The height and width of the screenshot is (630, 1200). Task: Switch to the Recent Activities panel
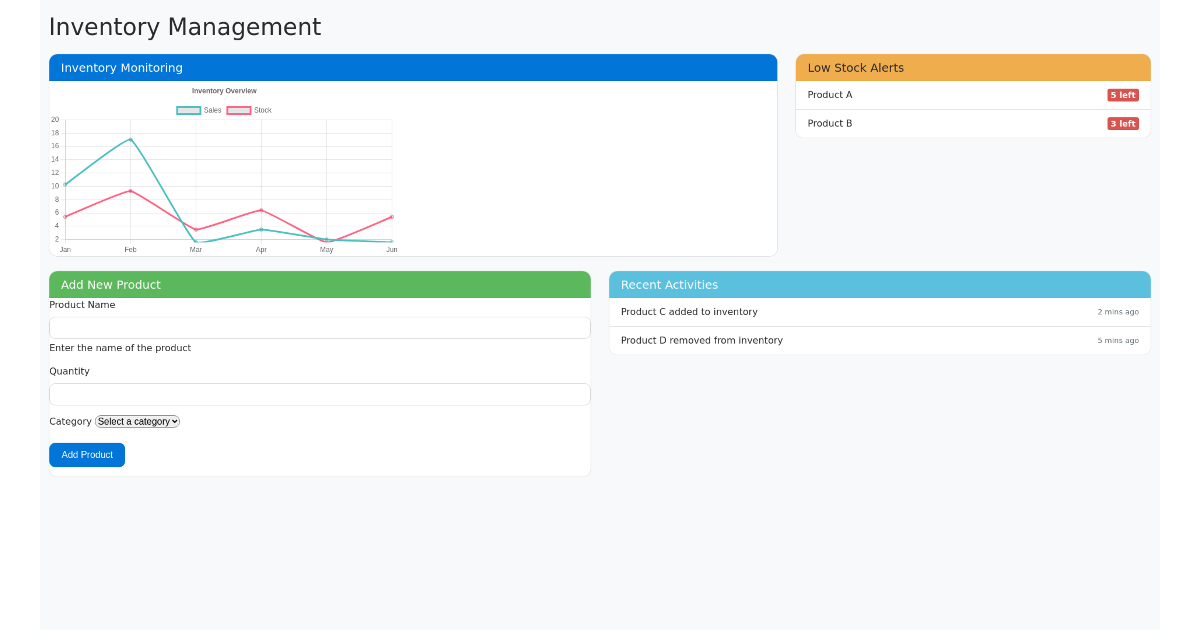click(668, 284)
